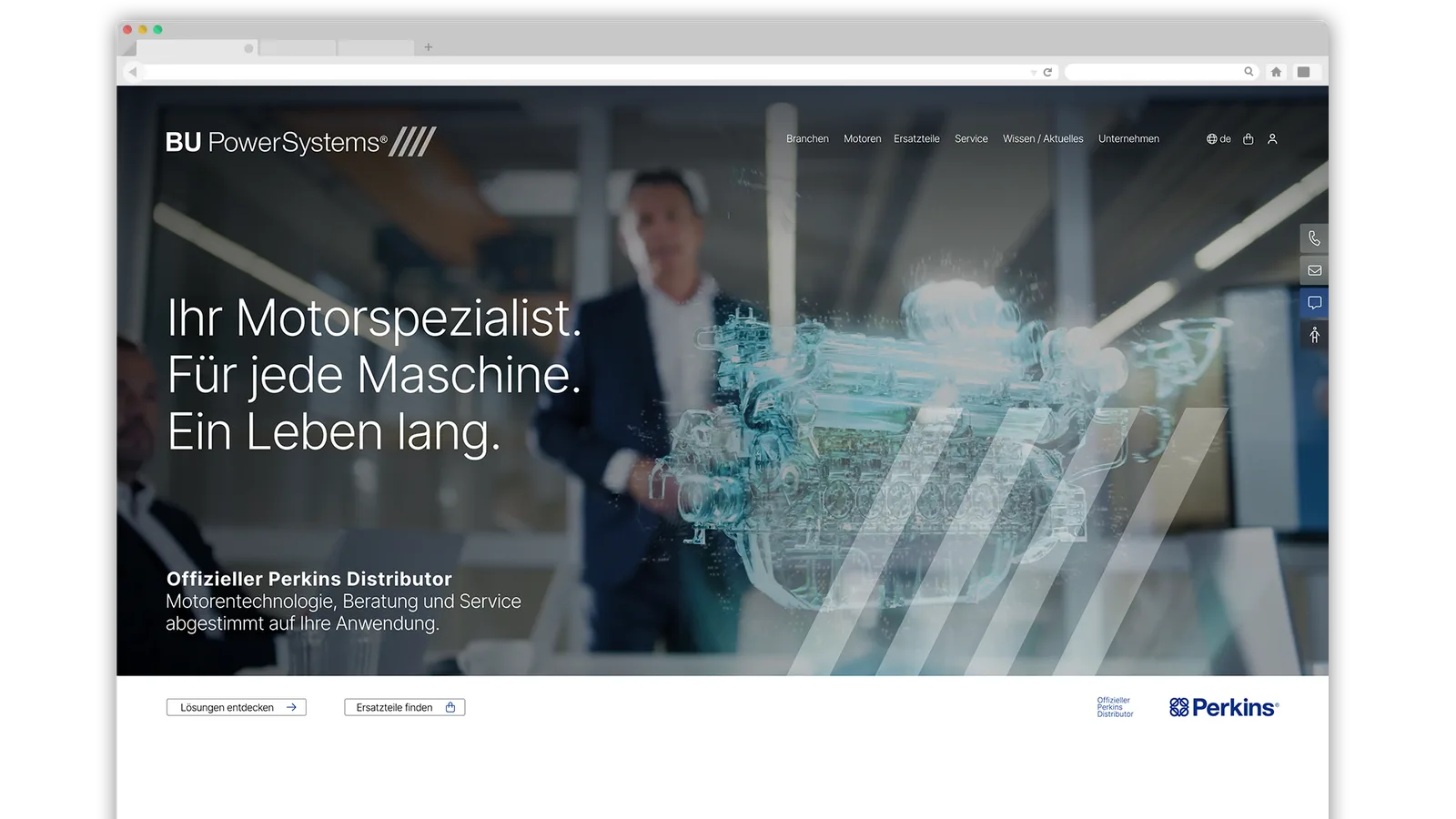Open the Unternehmen menu
This screenshot has height=819, width=1456.
click(1128, 139)
